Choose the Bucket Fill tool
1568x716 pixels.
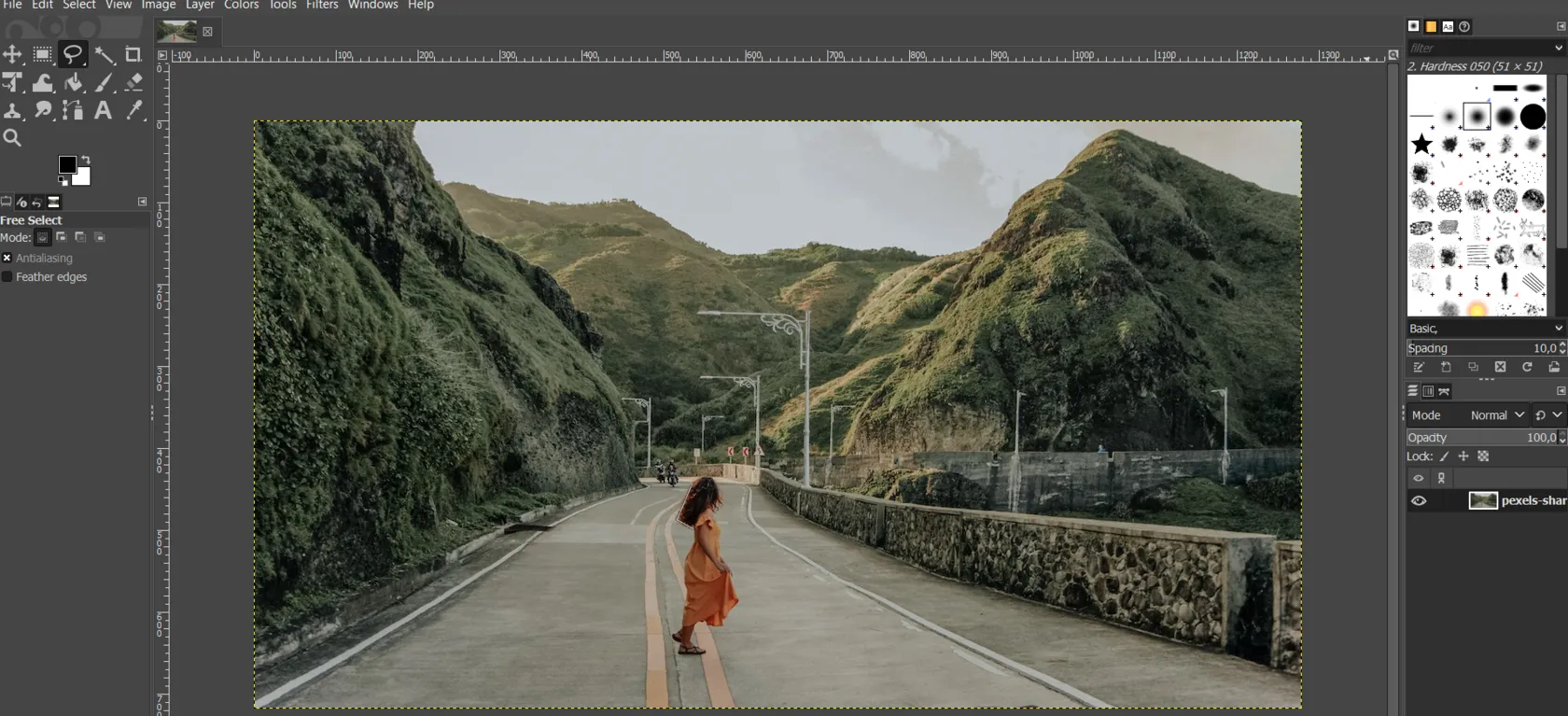pyautogui.click(x=73, y=83)
